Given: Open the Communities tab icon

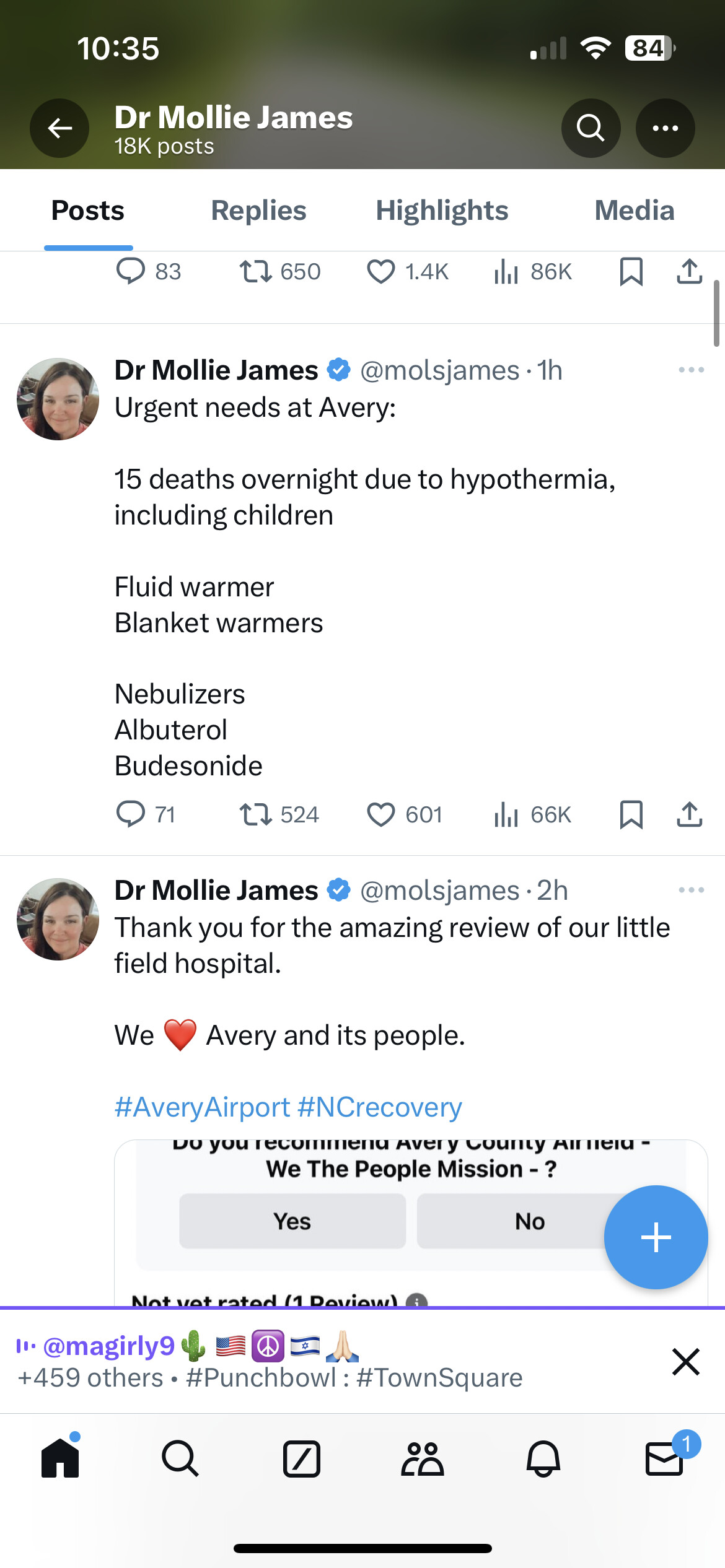Looking at the screenshot, I should (x=423, y=1459).
